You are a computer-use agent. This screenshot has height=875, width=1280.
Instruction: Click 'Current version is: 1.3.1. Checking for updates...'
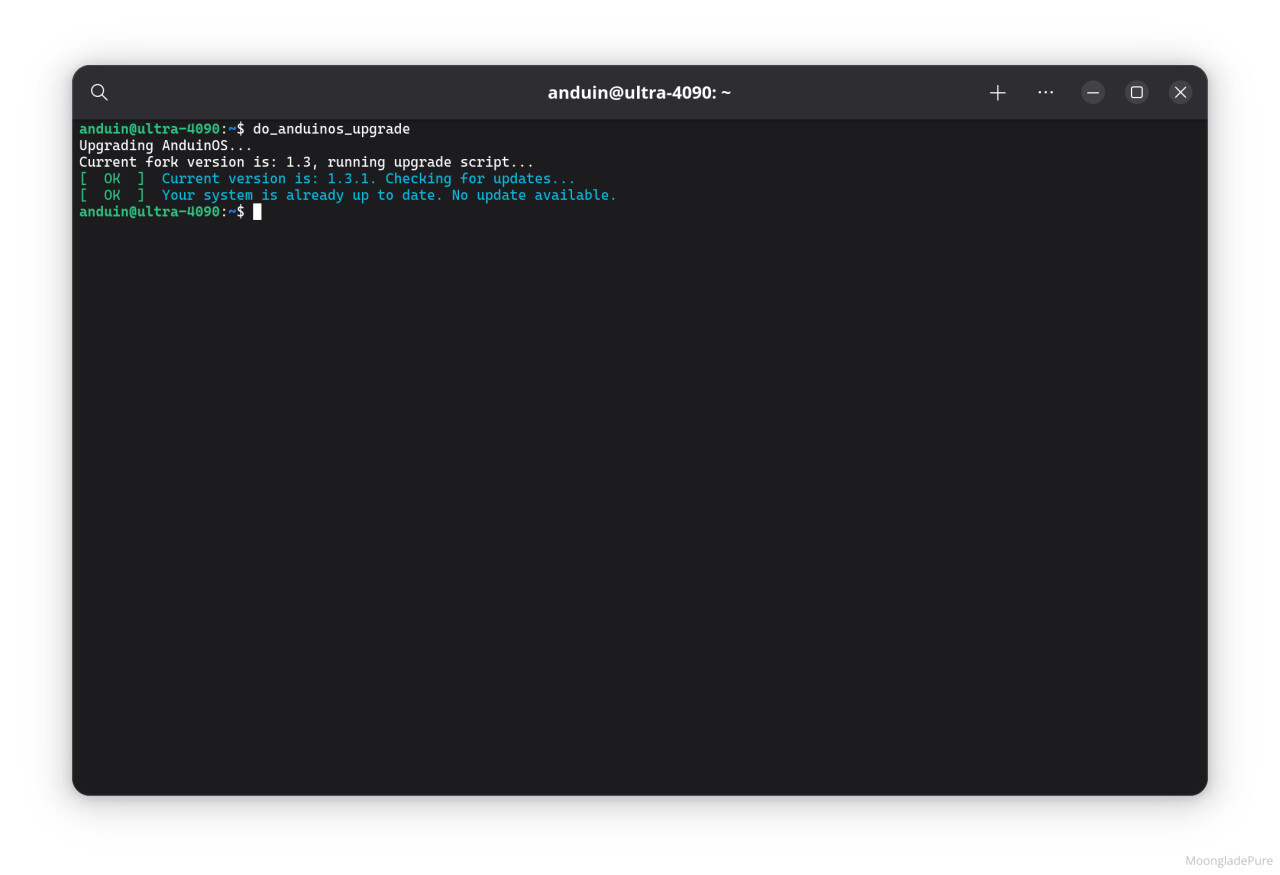tap(368, 178)
